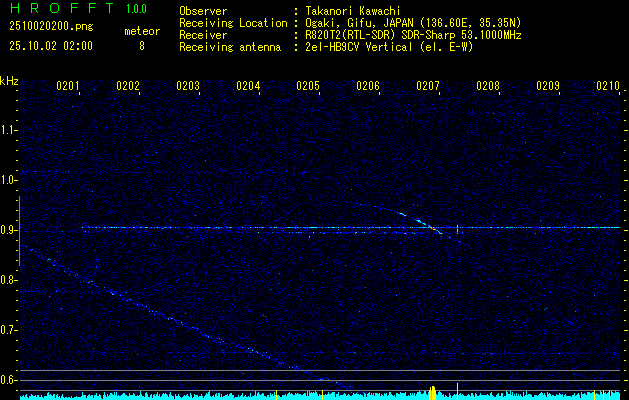Click the meteor count label
Viewport: 629px width, 400px height.
[x=141, y=31]
